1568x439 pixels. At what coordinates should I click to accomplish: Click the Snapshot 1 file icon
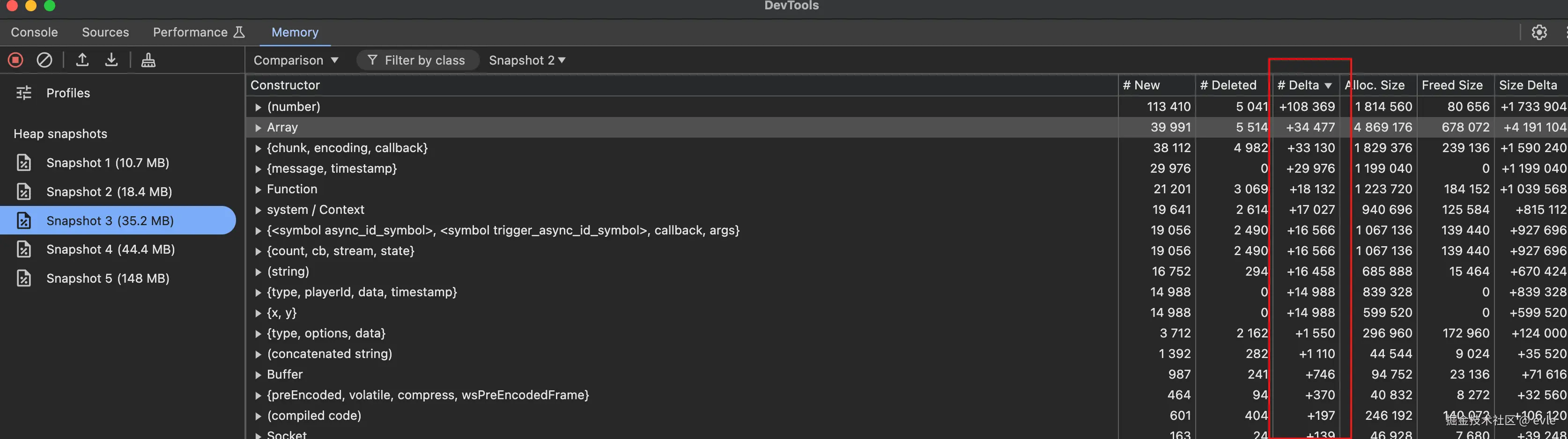(24, 163)
